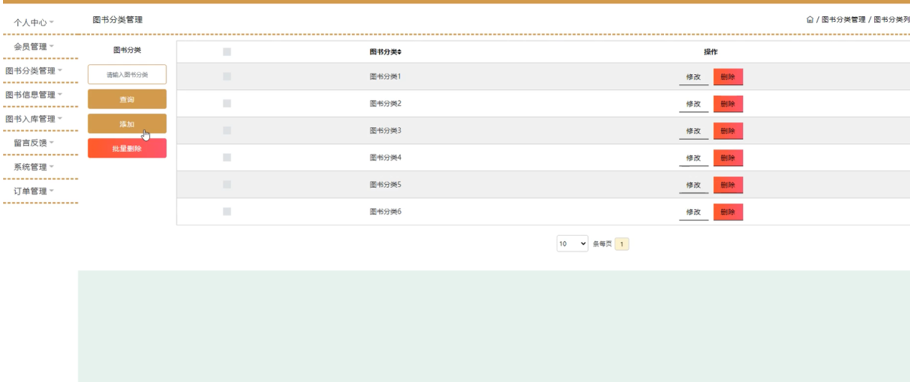Viewport: 910px width, 382px height.
Task: Click 删除 for 图书分类2
Action: click(728, 104)
